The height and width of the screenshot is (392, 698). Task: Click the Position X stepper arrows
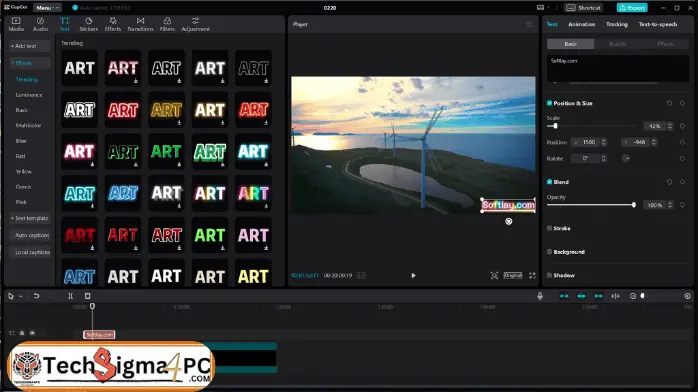pos(604,142)
